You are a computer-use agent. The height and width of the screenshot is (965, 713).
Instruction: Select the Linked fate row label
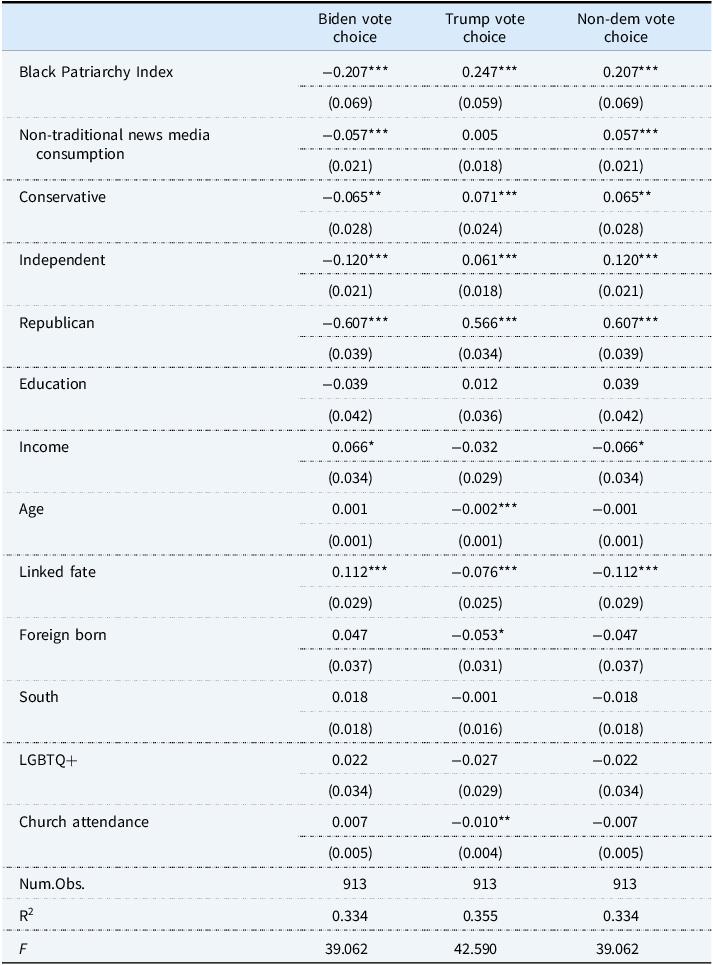point(57,572)
